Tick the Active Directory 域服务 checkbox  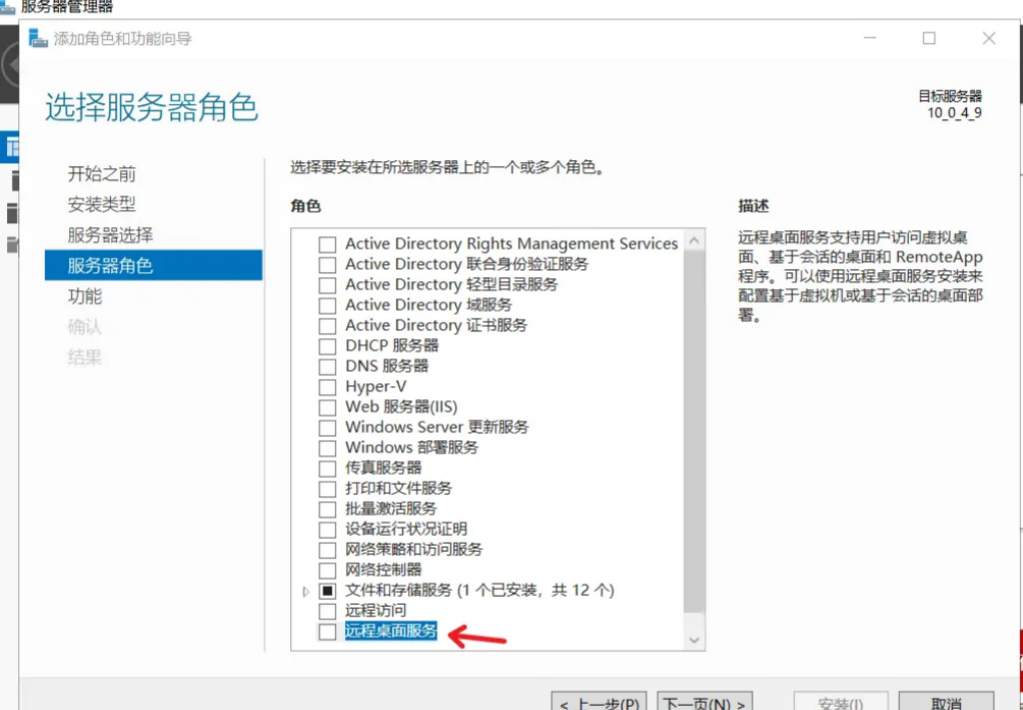(327, 305)
